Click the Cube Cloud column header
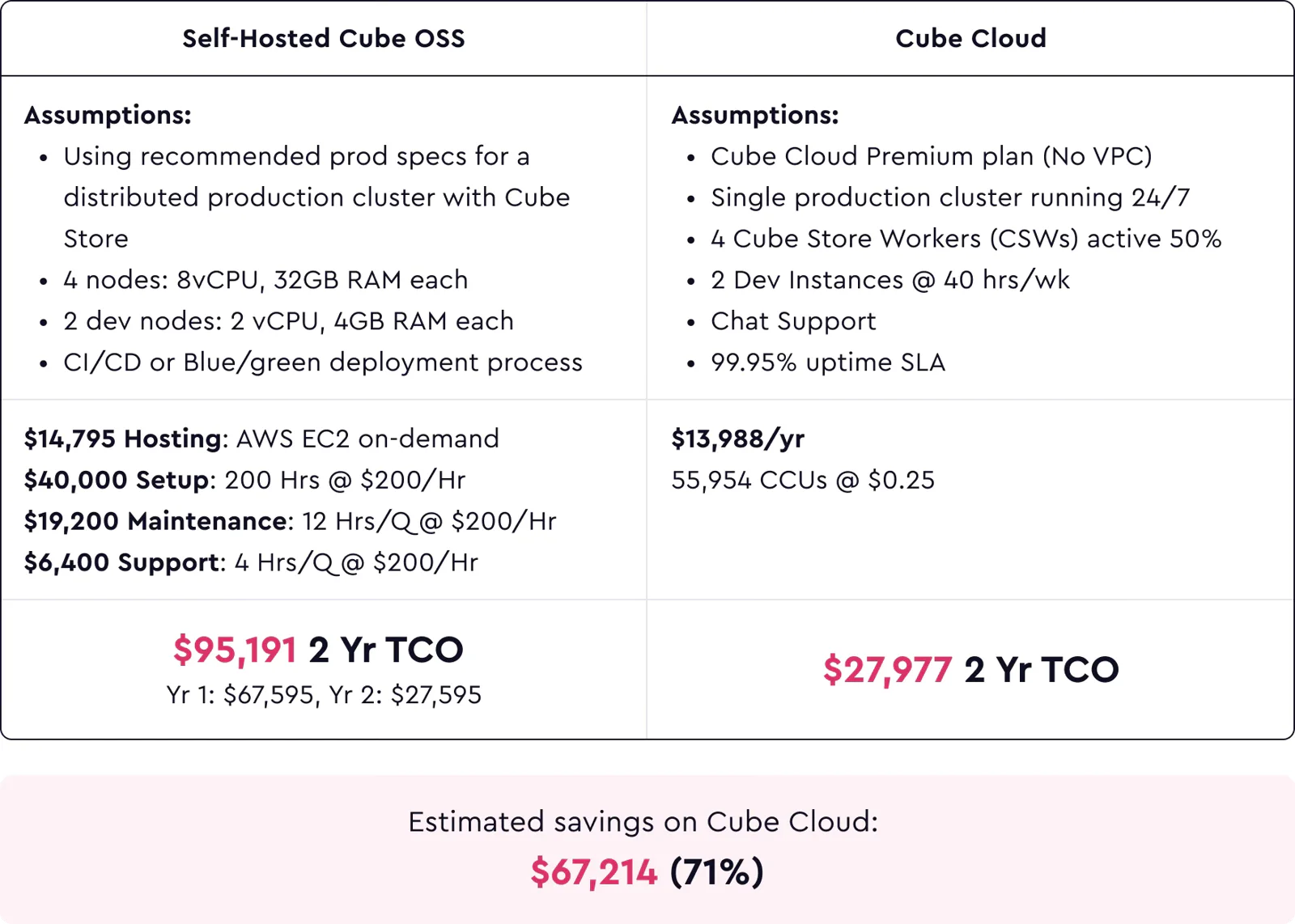The height and width of the screenshot is (924, 1295). [970, 38]
